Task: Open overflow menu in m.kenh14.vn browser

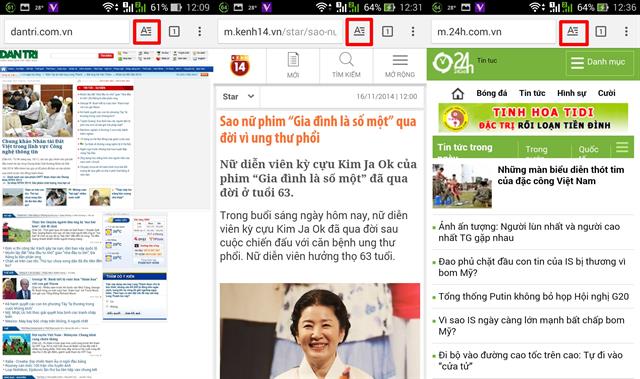Action: 413,31
